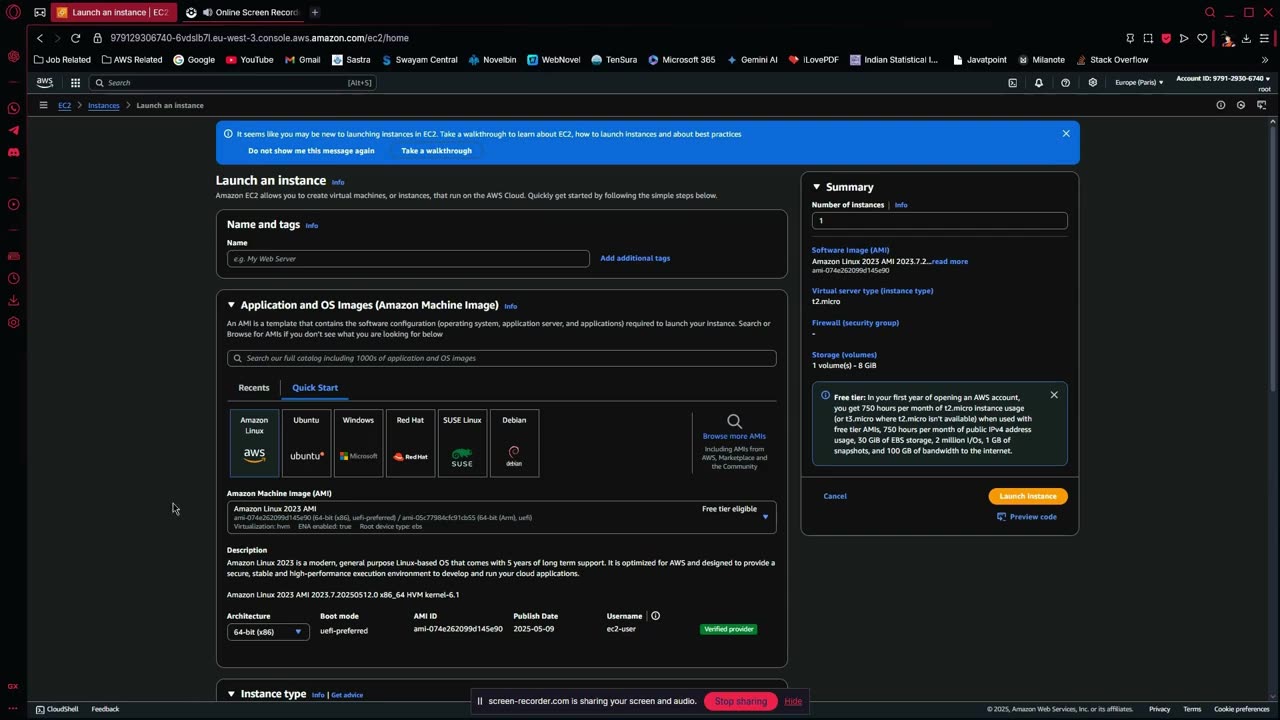The image size is (1280, 720).
Task: Open the Stack Overflow bookmark
Action: tap(1111, 60)
